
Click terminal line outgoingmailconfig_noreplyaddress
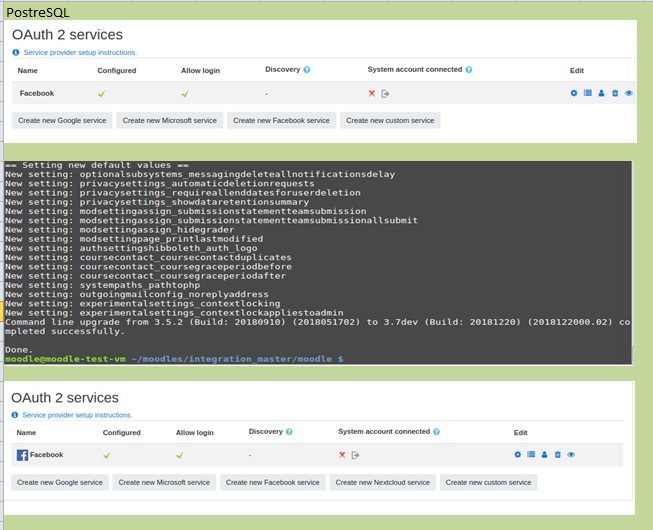click(137, 294)
